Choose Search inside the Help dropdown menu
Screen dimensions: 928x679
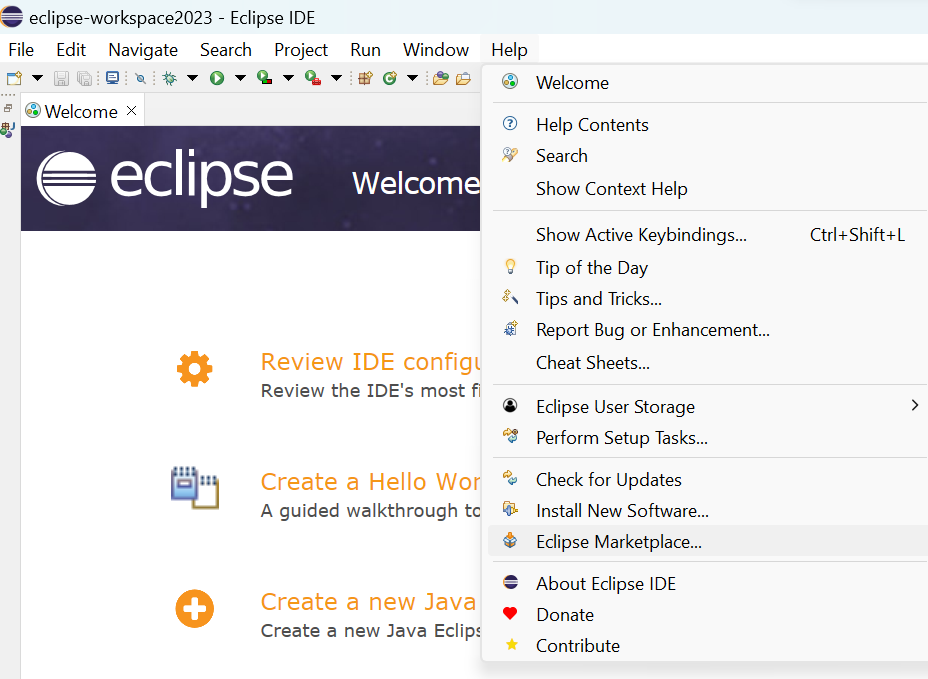coord(708,156)
